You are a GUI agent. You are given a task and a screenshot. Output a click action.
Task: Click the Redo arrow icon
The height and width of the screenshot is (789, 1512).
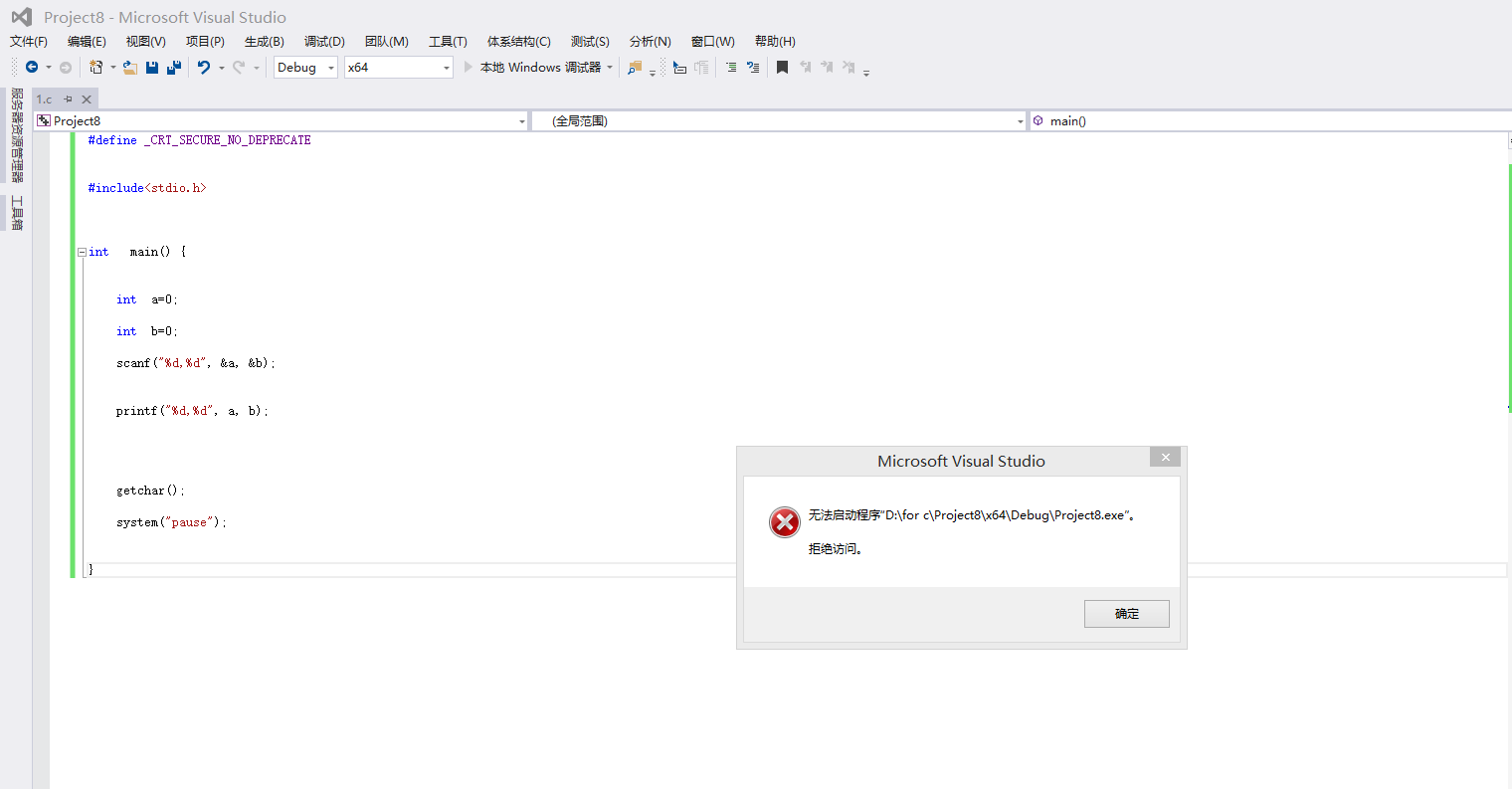point(239,68)
